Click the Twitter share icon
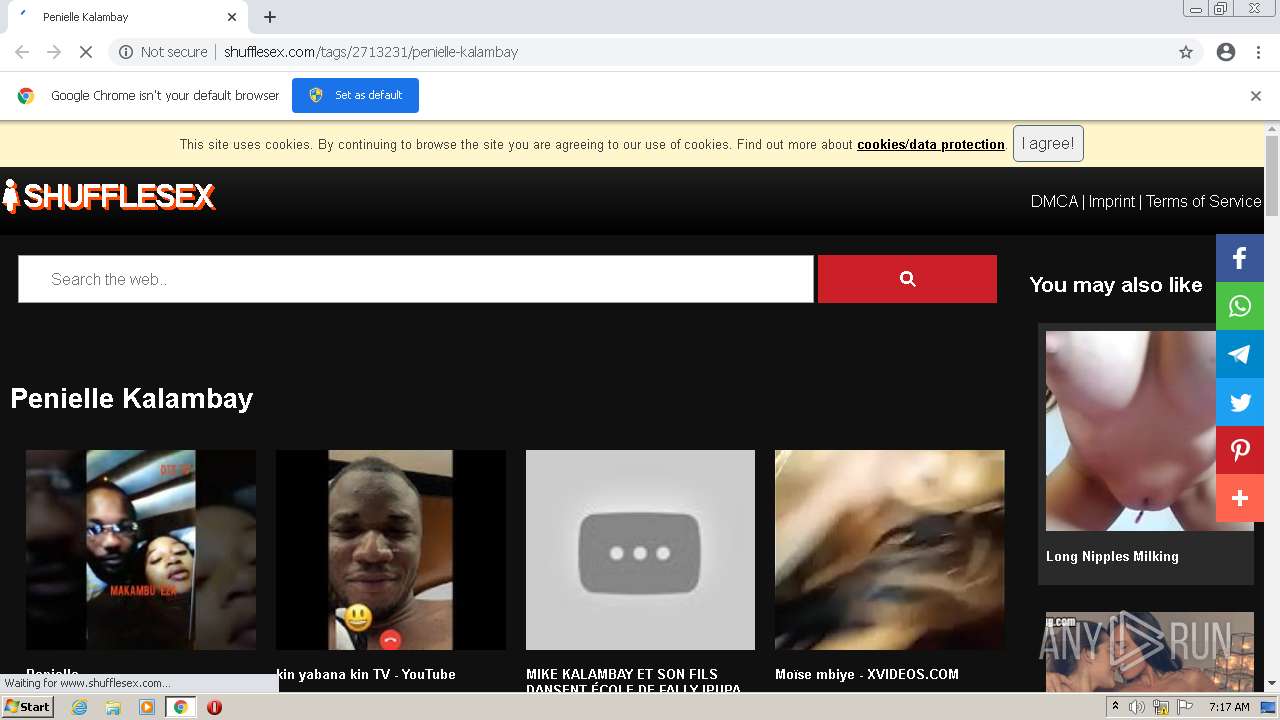The width and height of the screenshot is (1280, 720). click(x=1240, y=402)
